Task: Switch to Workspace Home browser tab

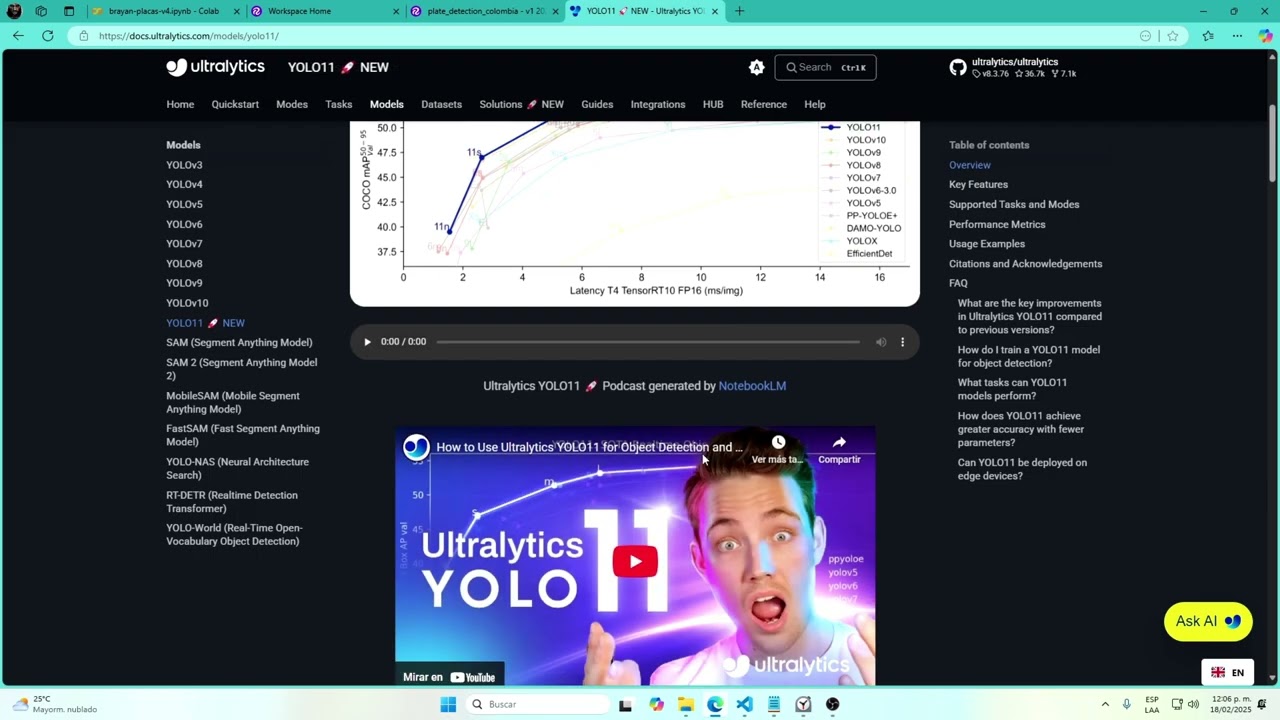Action: click(324, 11)
